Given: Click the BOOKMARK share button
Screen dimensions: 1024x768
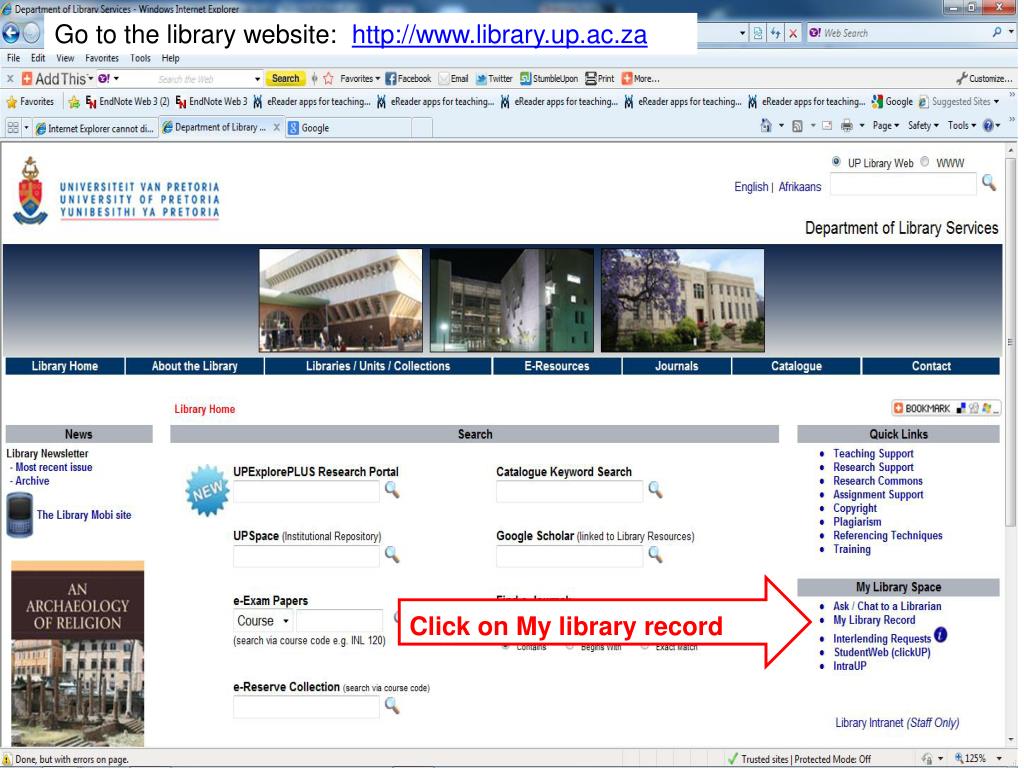Looking at the screenshot, I should coord(946,408).
